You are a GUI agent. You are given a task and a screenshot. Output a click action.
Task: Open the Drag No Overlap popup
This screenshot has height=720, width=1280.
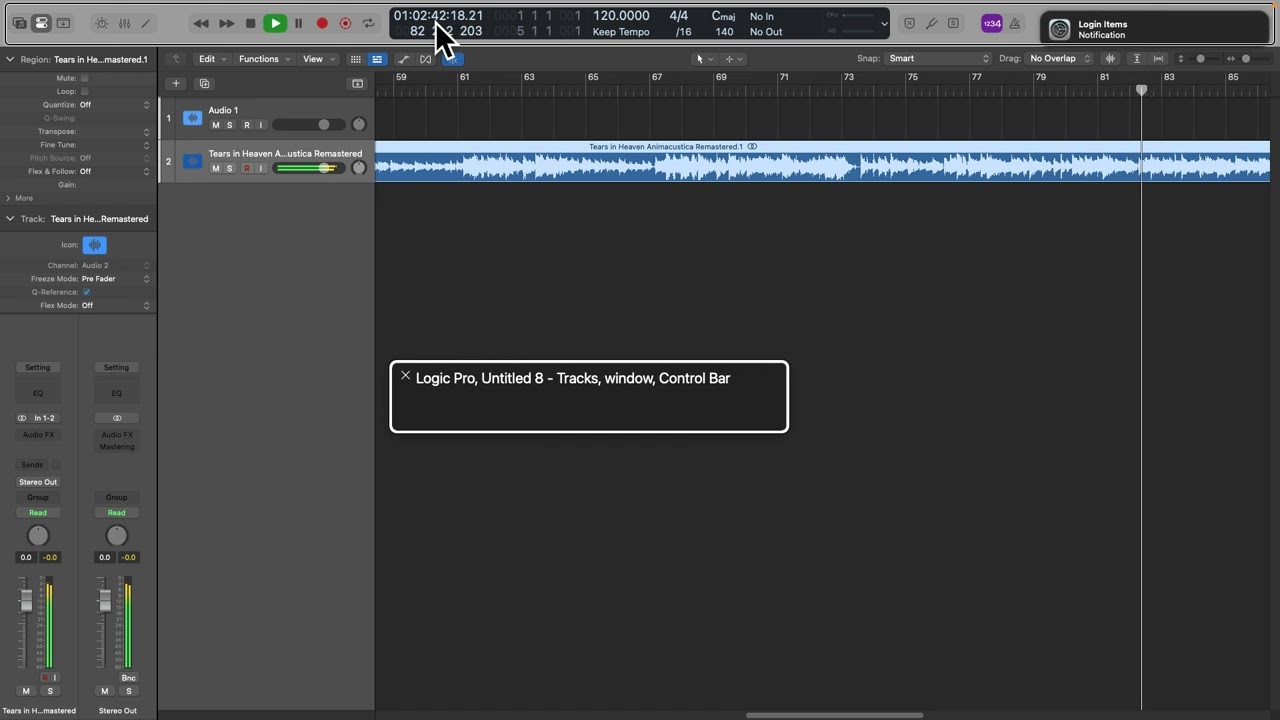click(1059, 59)
